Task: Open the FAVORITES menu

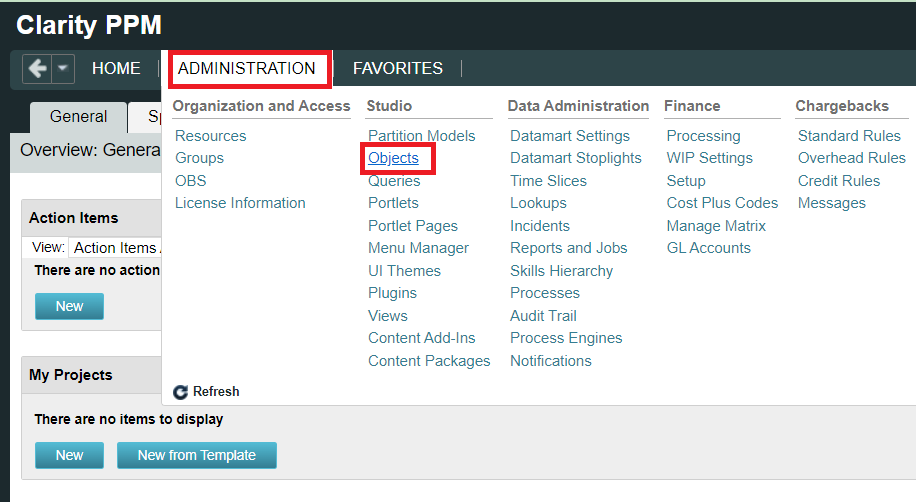Action: 397,69
